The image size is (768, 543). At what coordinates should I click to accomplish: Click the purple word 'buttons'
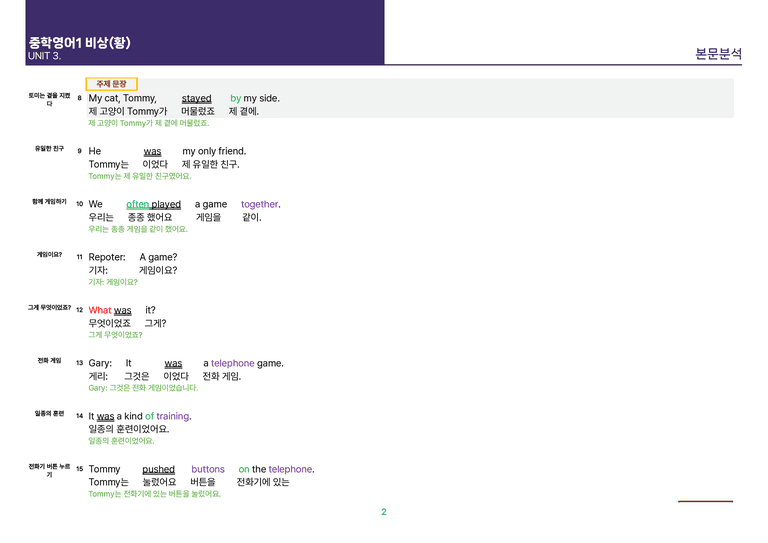208,469
